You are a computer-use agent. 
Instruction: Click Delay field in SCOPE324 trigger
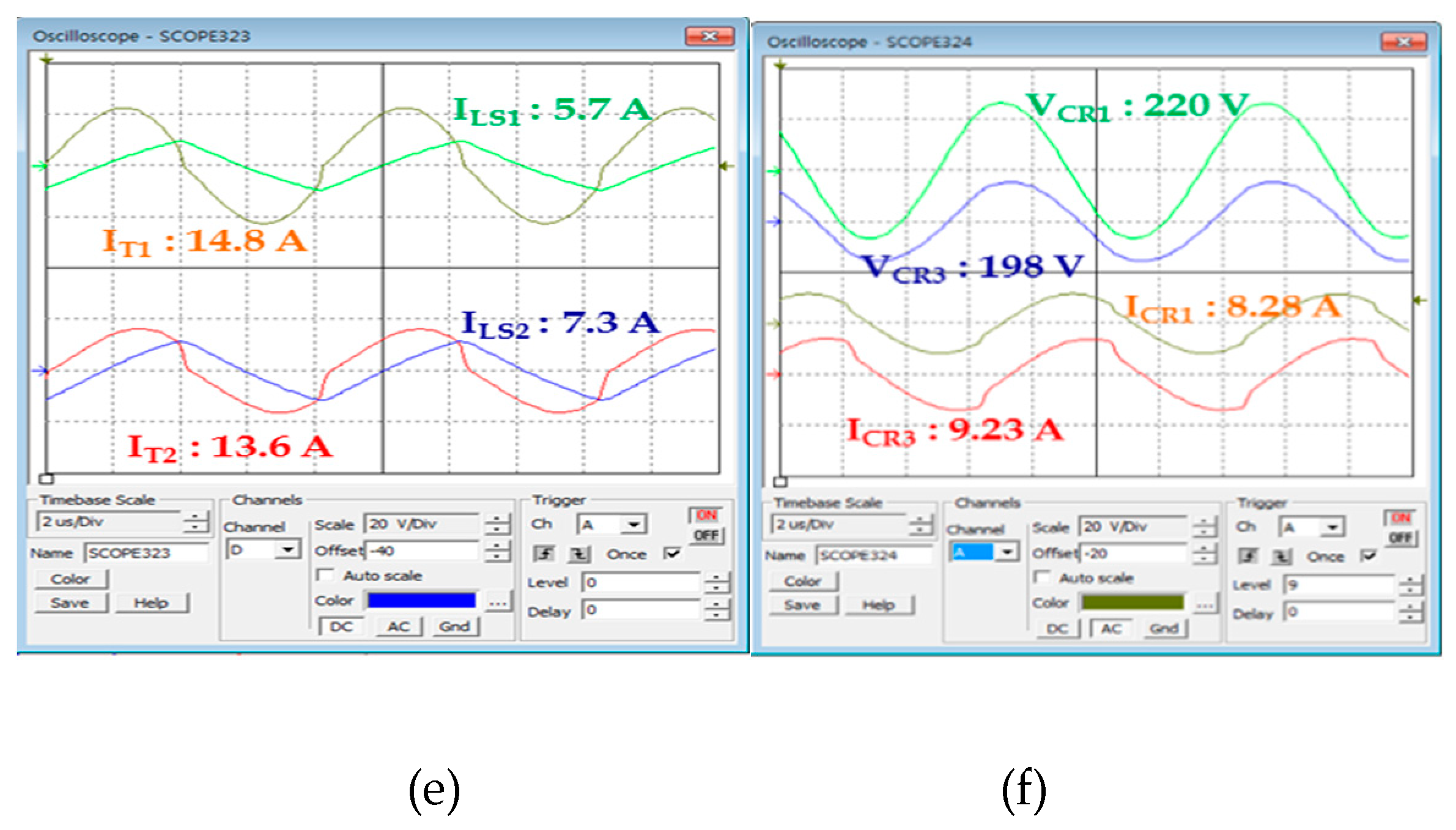click(1339, 612)
